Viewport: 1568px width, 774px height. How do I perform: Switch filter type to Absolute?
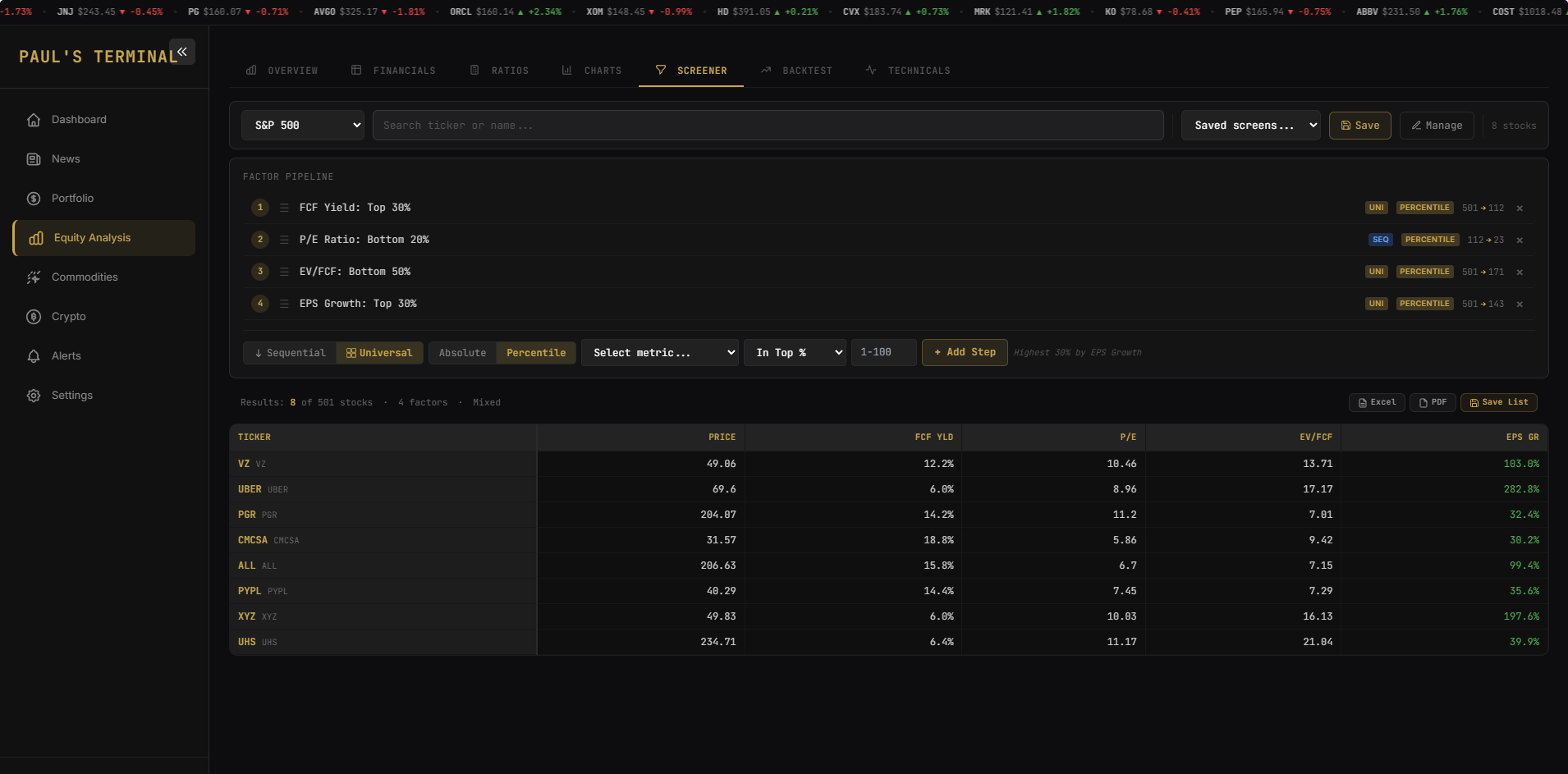(x=461, y=352)
